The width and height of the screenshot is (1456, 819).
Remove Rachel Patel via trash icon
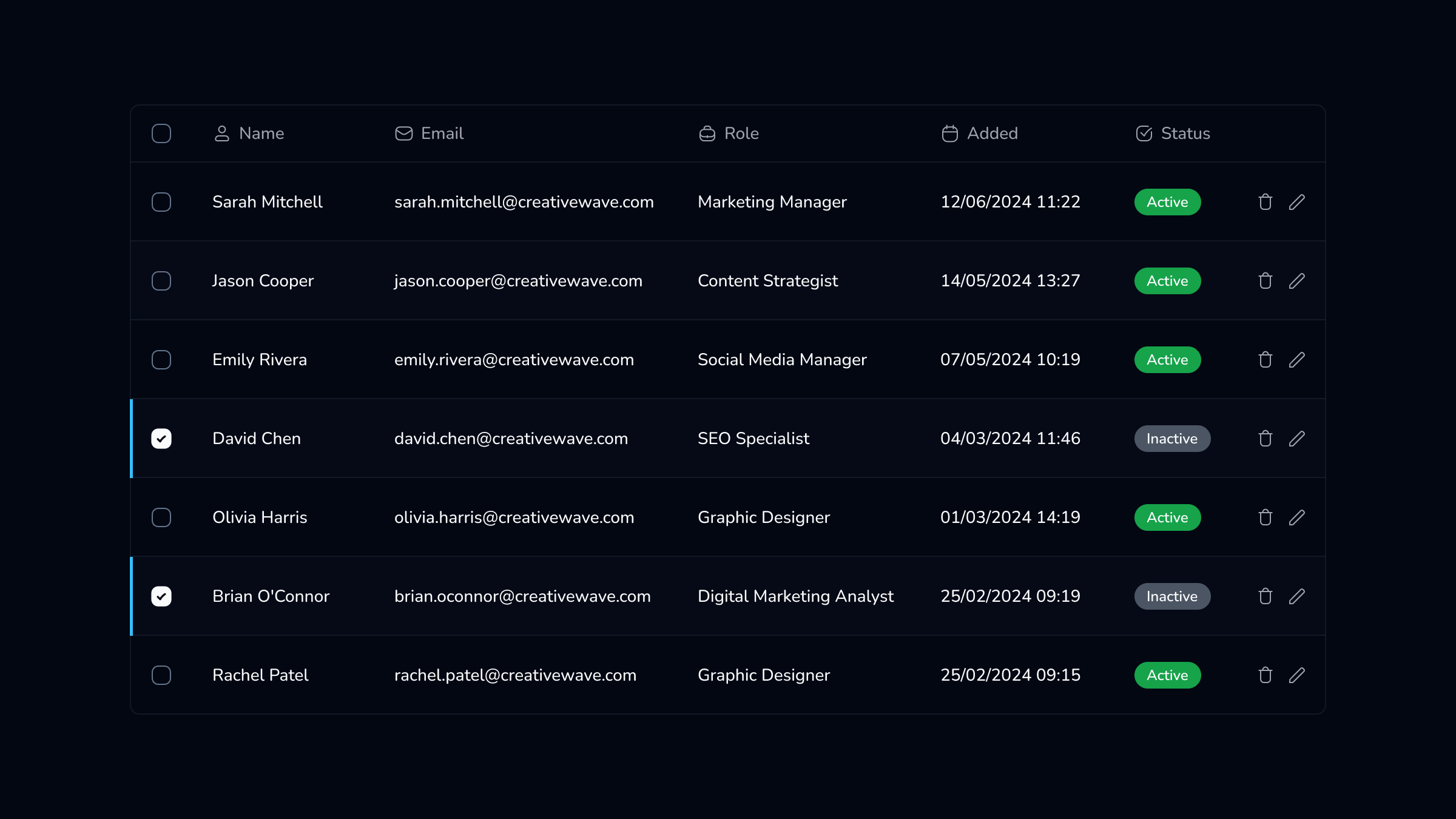(1265, 675)
